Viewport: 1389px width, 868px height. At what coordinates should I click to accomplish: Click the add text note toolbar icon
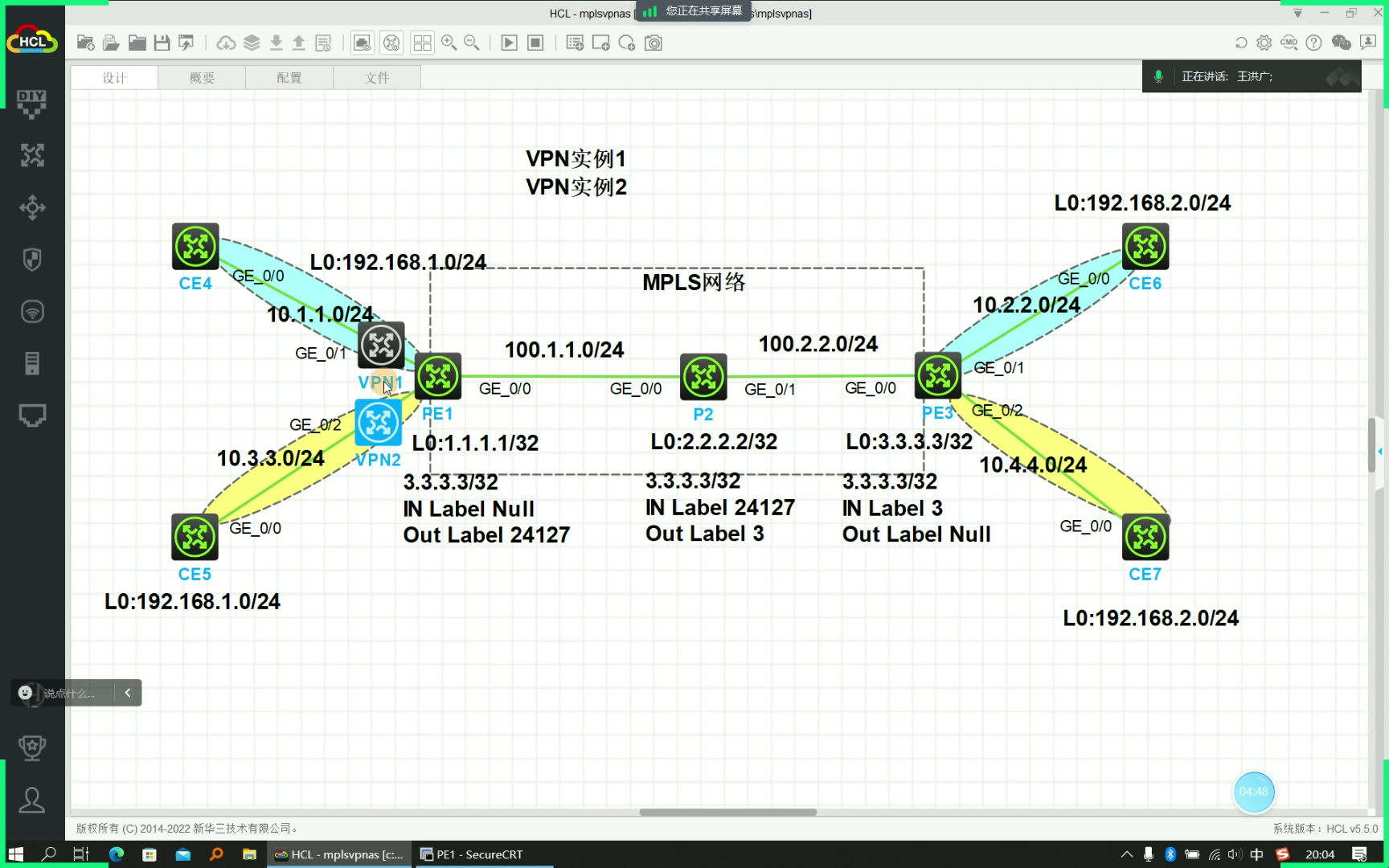coord(575,43)
